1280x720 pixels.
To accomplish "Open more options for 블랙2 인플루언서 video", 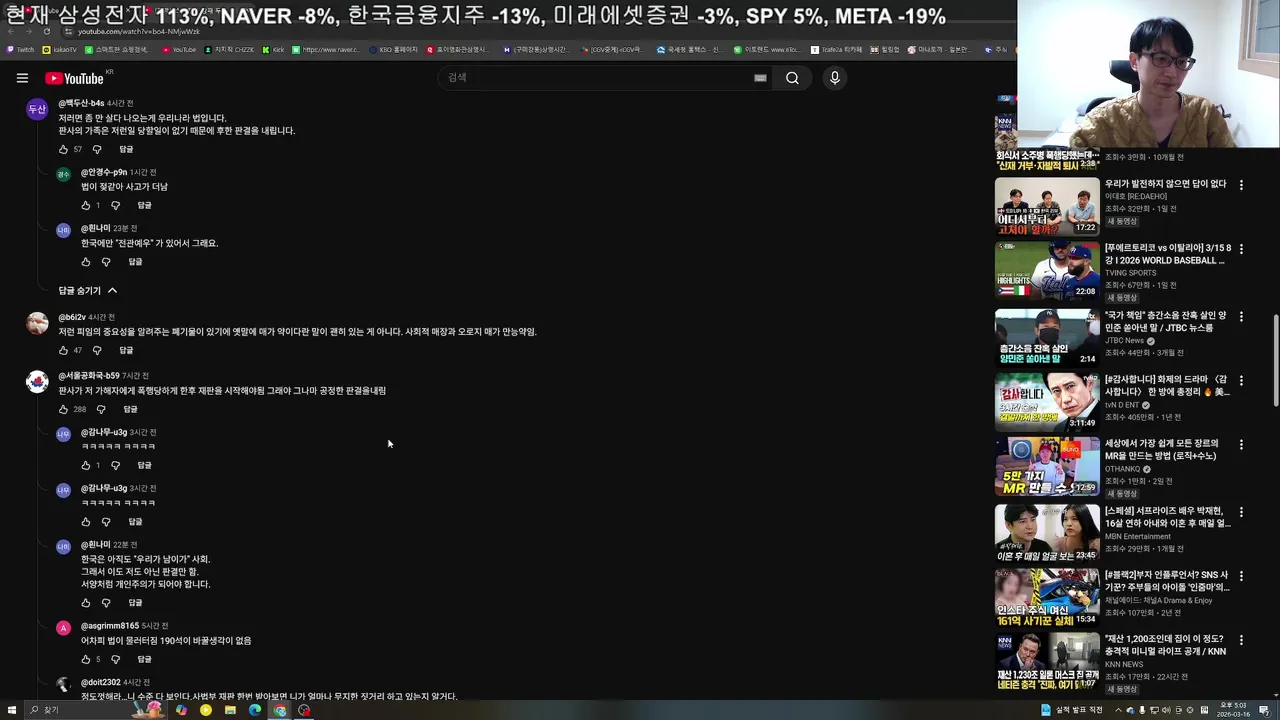I will 1241,576.
